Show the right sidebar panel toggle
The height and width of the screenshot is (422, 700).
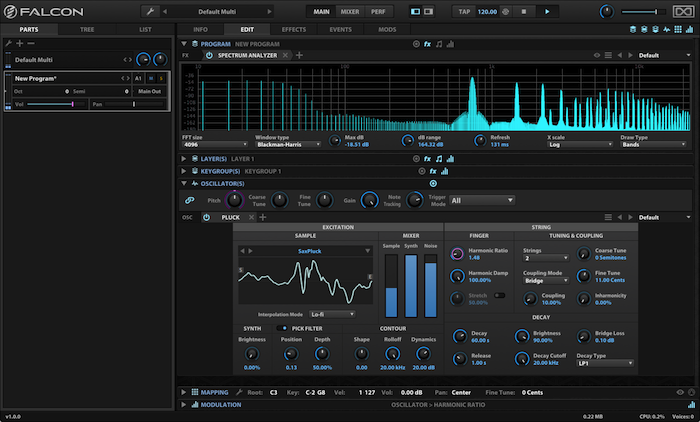point(429,12)
